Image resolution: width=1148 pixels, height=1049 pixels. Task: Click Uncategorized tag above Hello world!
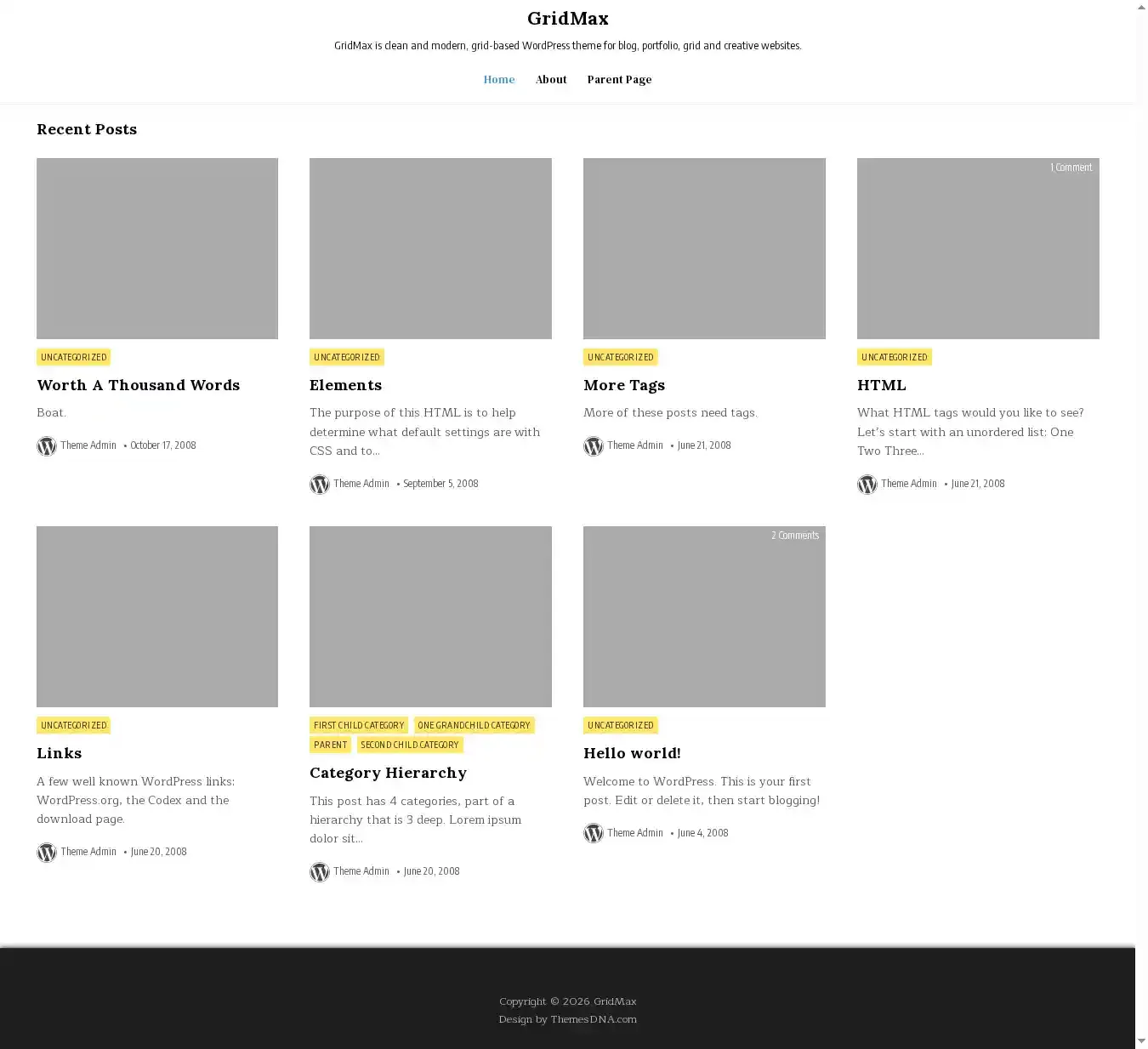(x=621, y=725)
